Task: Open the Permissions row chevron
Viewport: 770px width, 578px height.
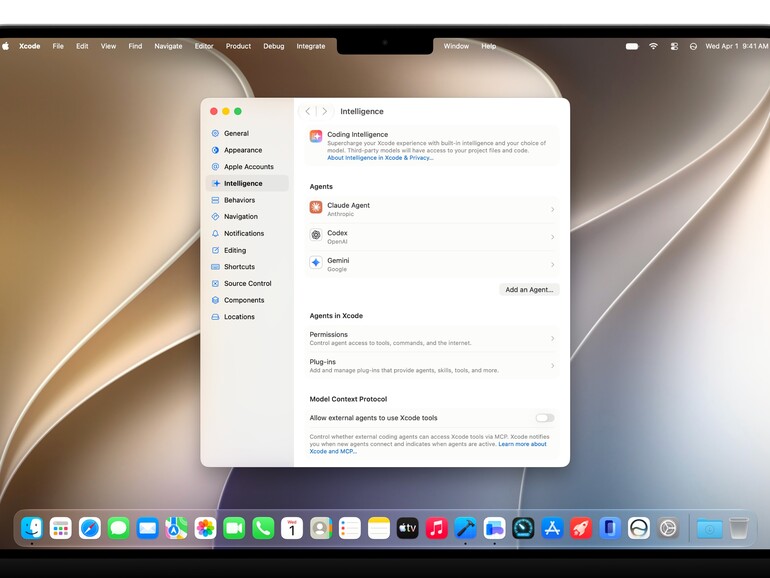Action: click(x=552, y=338)
